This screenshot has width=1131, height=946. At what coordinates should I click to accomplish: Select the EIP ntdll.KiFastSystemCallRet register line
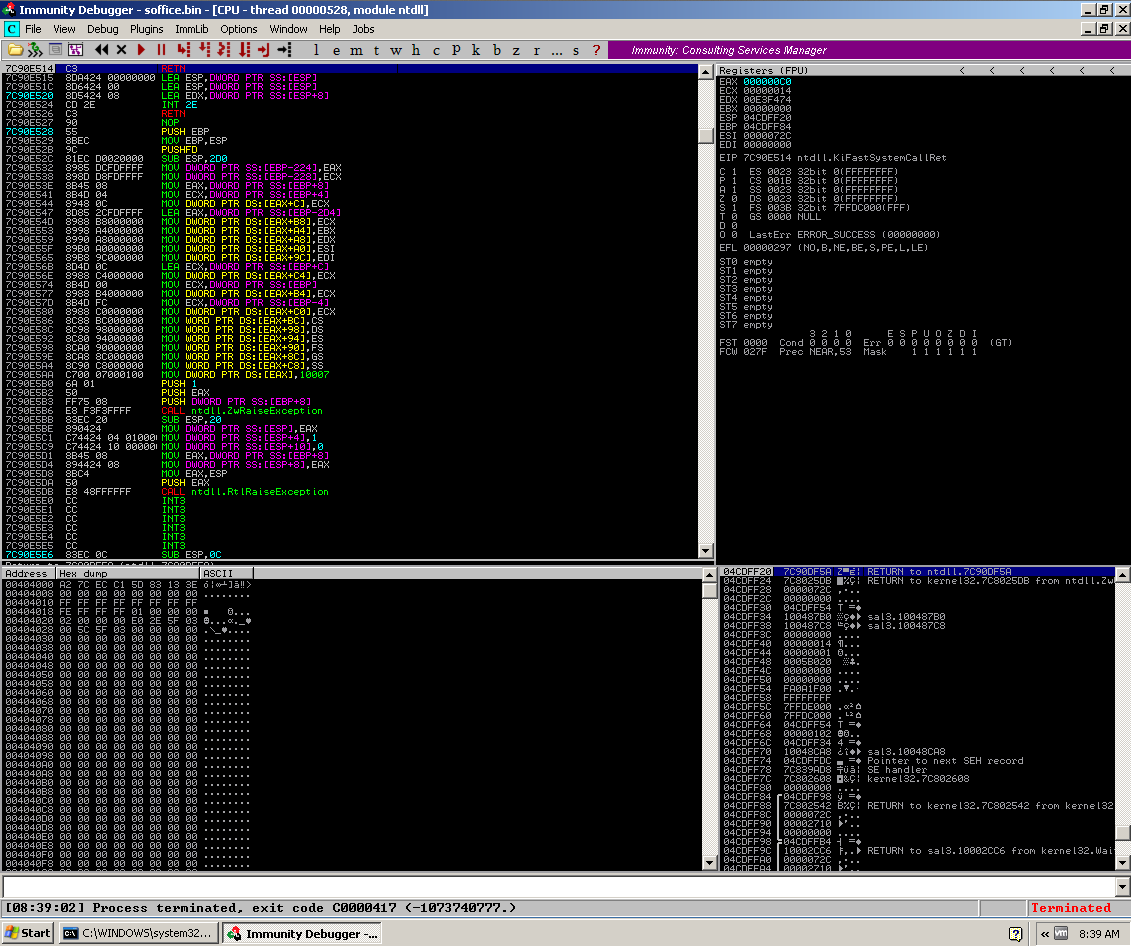tap(833, 158)
